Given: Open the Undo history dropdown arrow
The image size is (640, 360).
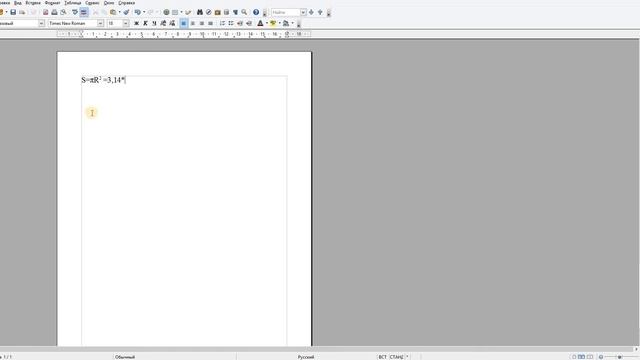Looking at the screenshot, I should 144,12.
